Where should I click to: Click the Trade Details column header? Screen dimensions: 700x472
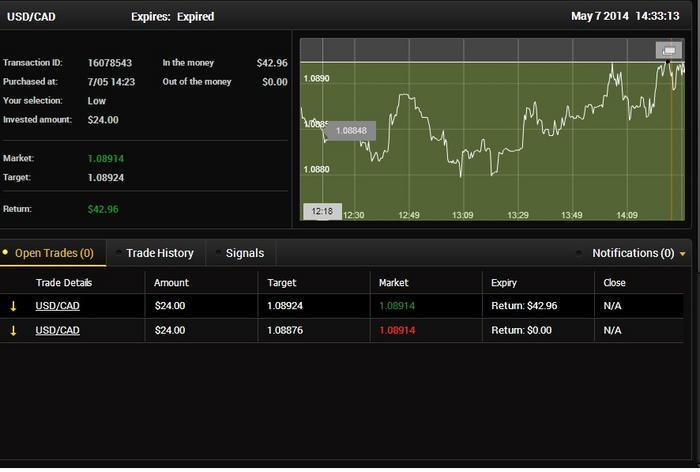point(64,283)
